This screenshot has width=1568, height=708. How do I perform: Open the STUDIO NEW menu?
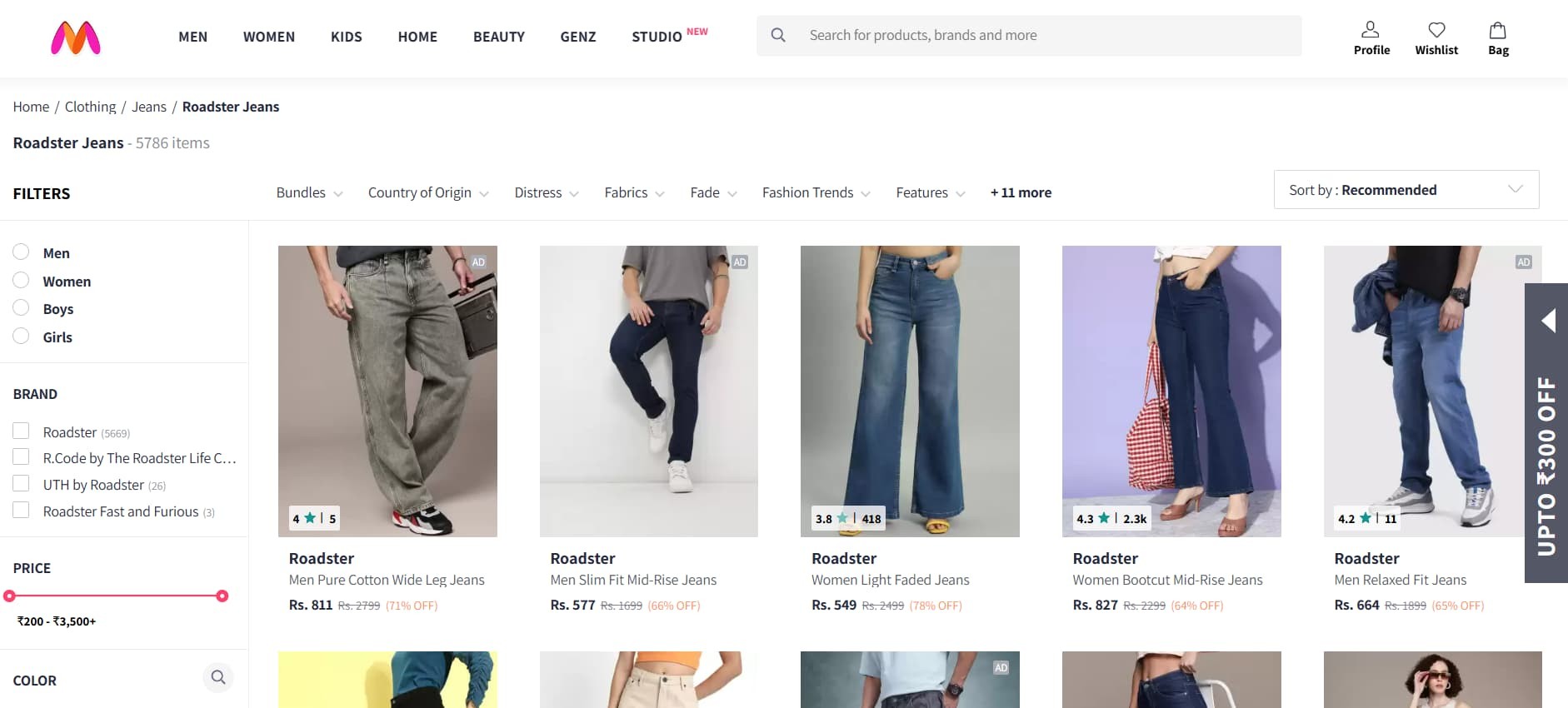pyautogui.click(x=670, y=36)
